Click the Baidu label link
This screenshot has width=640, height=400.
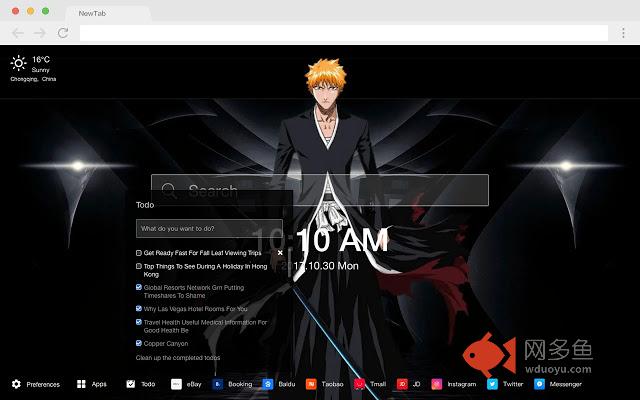287,384
